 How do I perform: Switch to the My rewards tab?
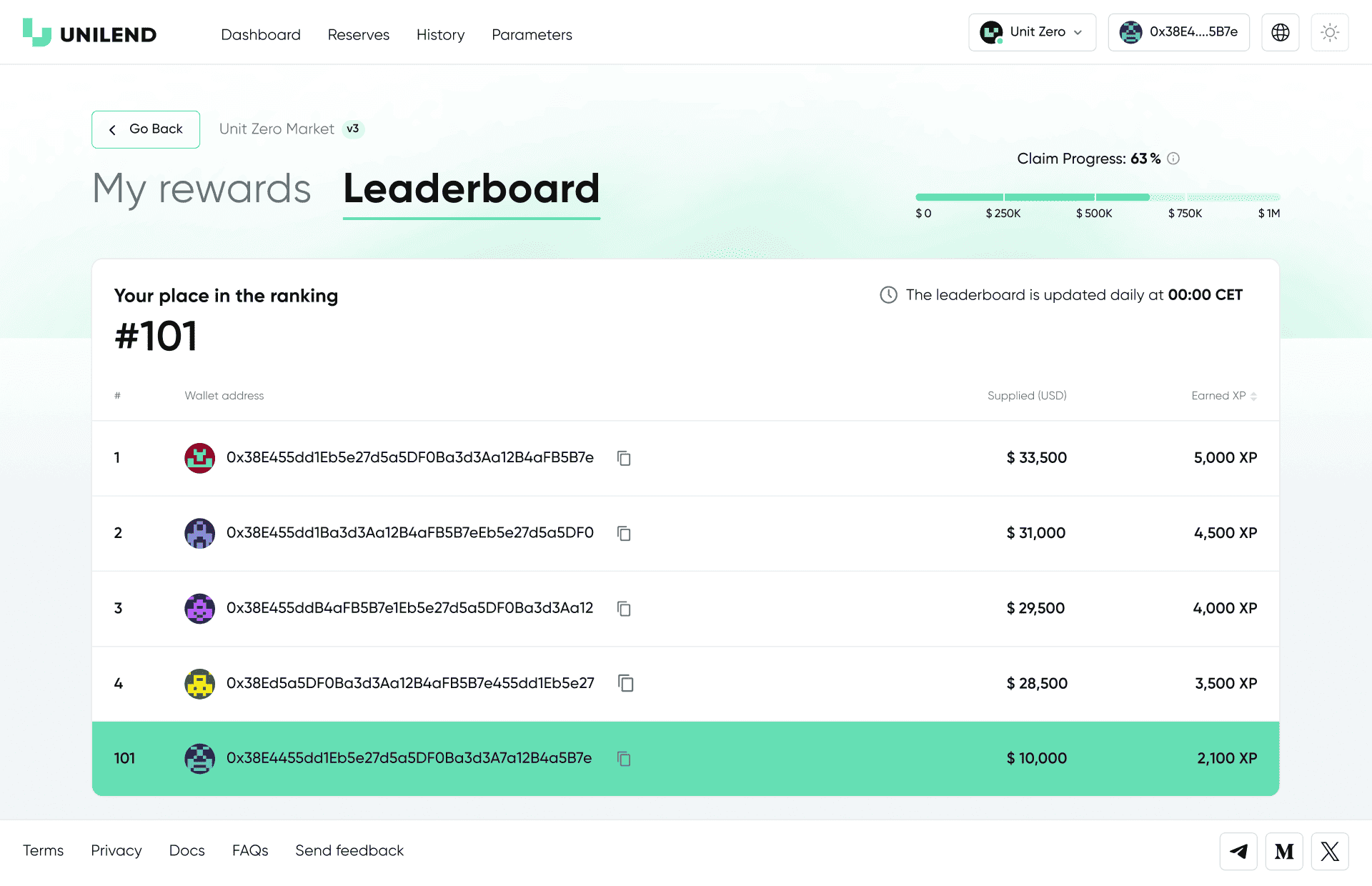[x=202, y=189]
